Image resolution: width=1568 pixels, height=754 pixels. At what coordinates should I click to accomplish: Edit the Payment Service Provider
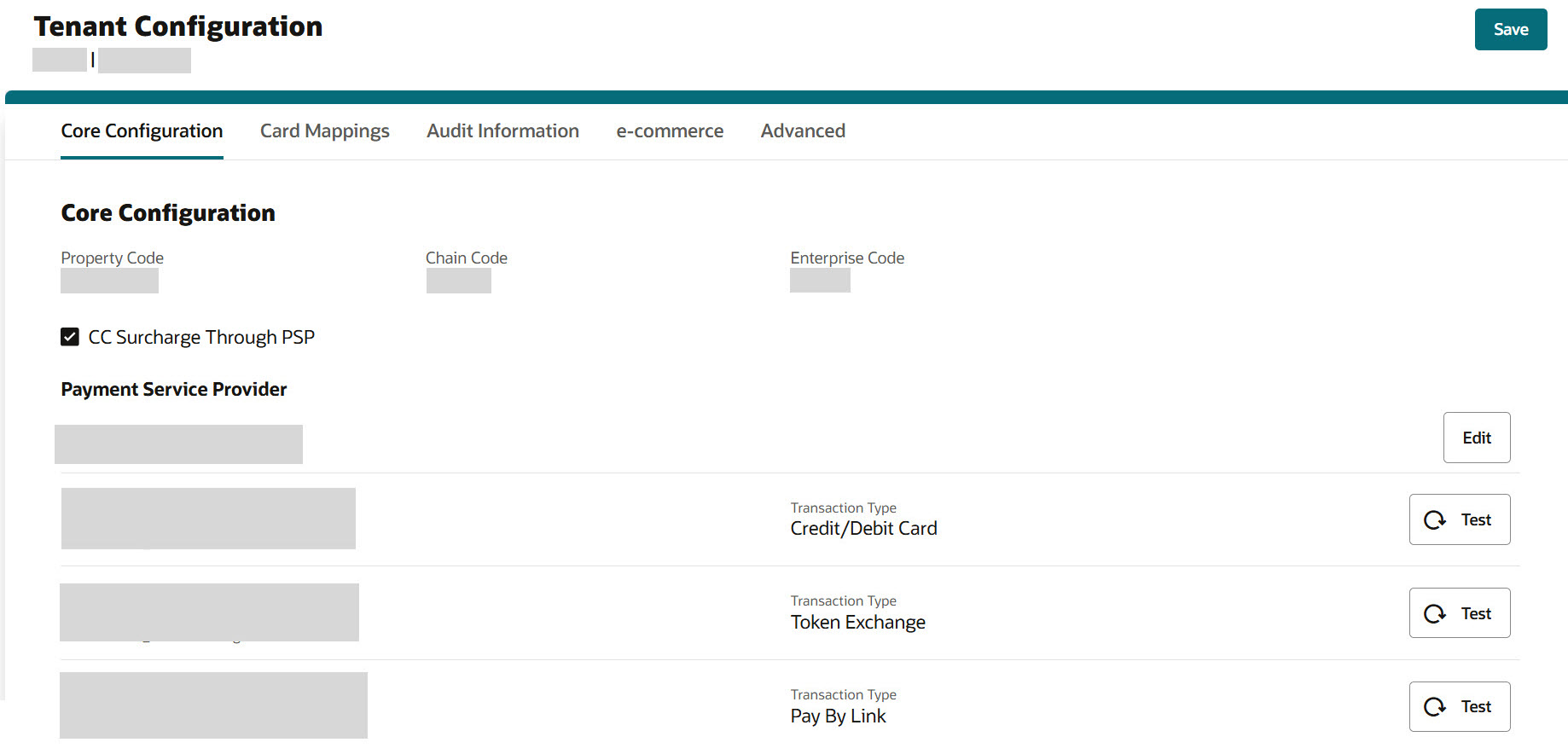tap(1477, 438)
